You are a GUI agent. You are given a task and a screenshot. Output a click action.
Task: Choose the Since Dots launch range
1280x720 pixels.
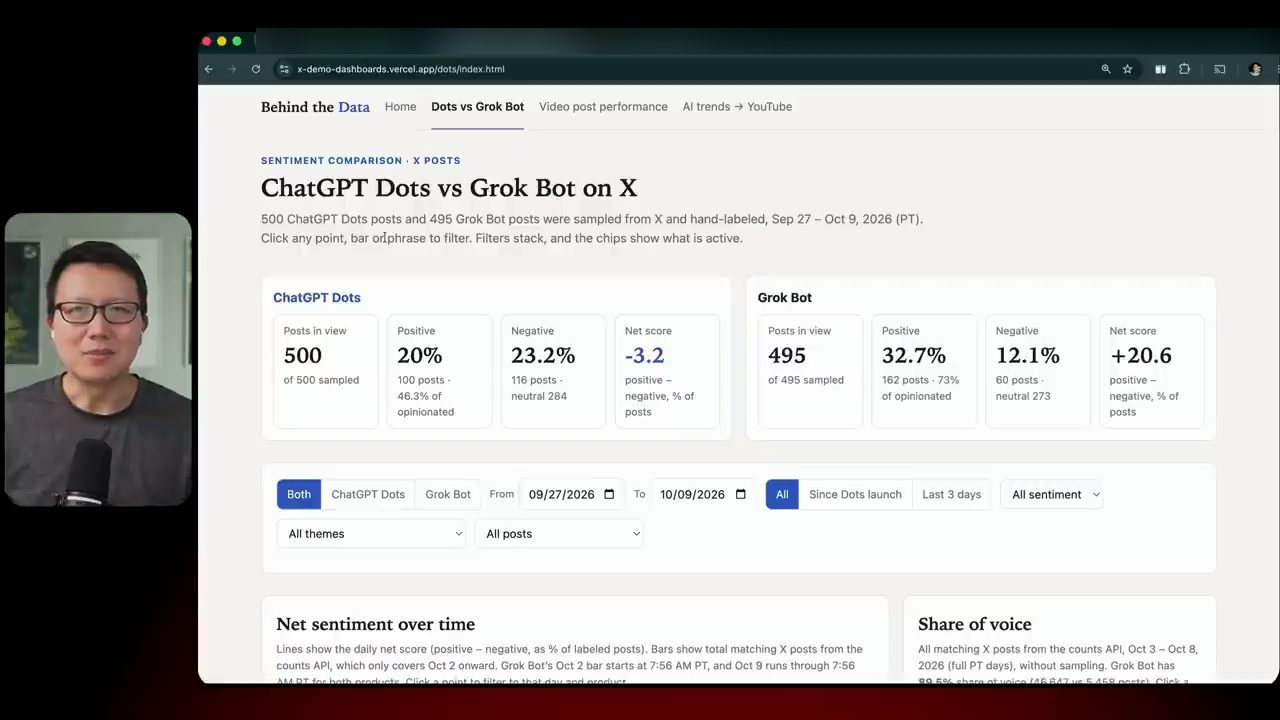click(x=855, y=494)
